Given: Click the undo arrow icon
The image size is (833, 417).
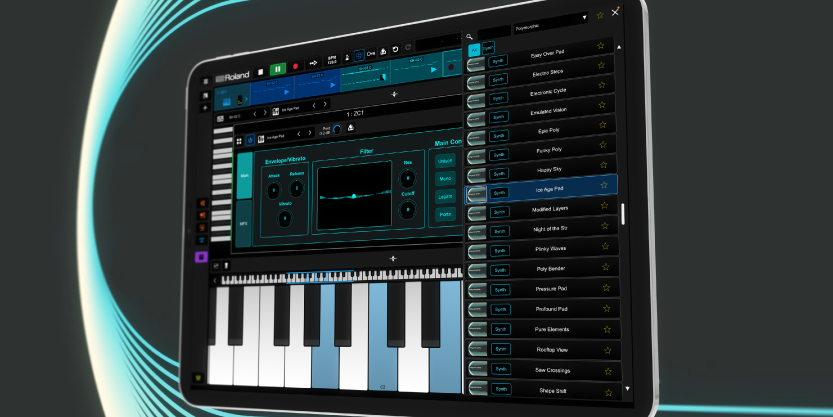Looking at the screenshot, I should (x=395, y=49).
